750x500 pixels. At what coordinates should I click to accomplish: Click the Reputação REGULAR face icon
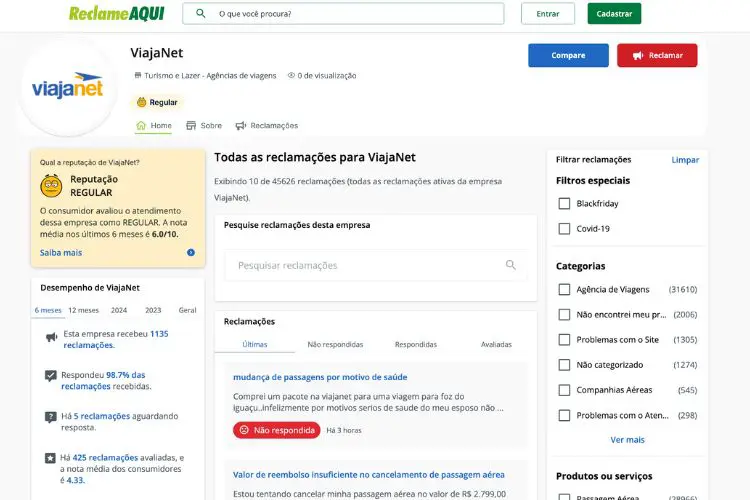point(51,186)
